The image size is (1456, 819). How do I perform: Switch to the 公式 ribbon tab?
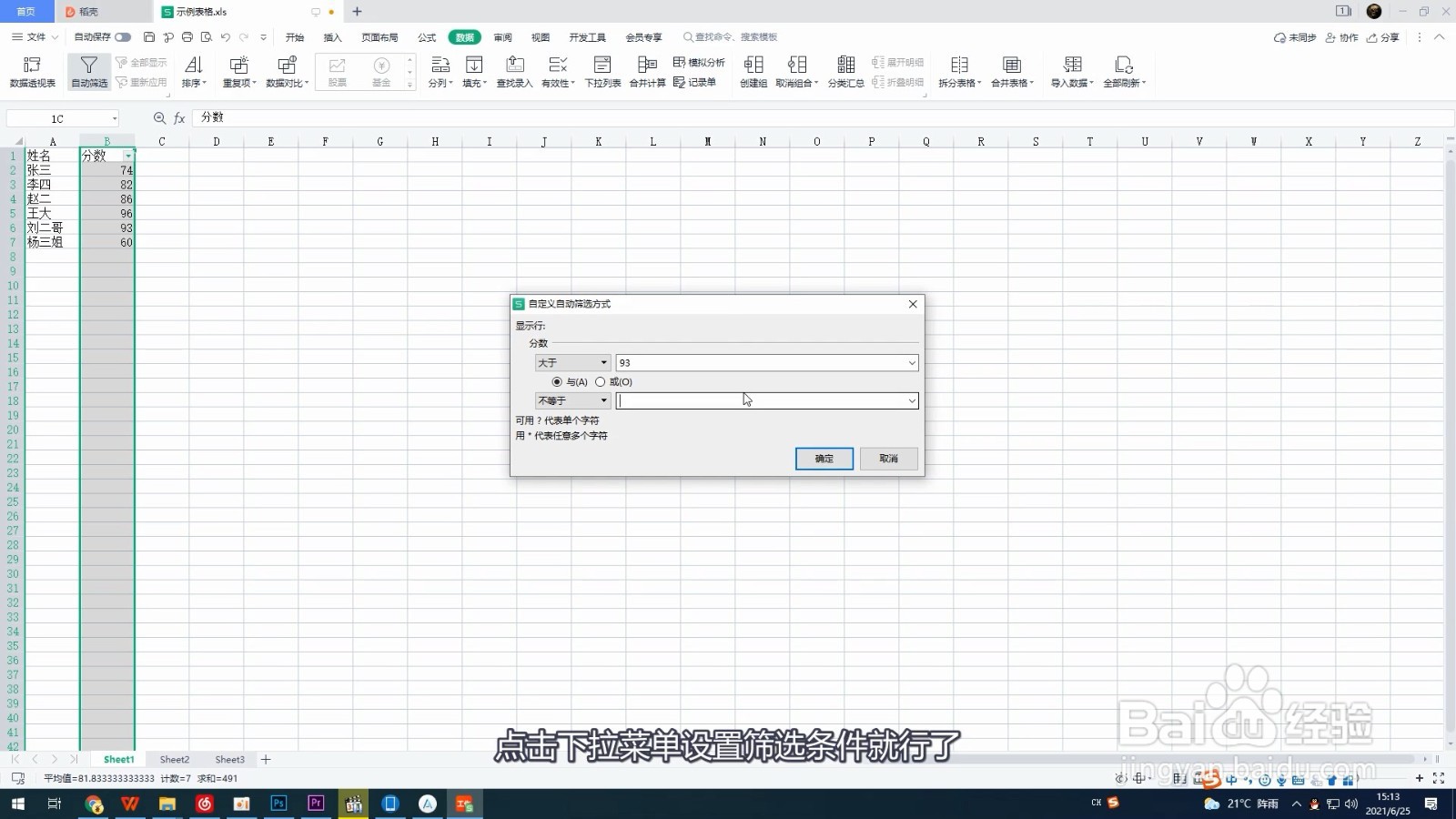426,37
